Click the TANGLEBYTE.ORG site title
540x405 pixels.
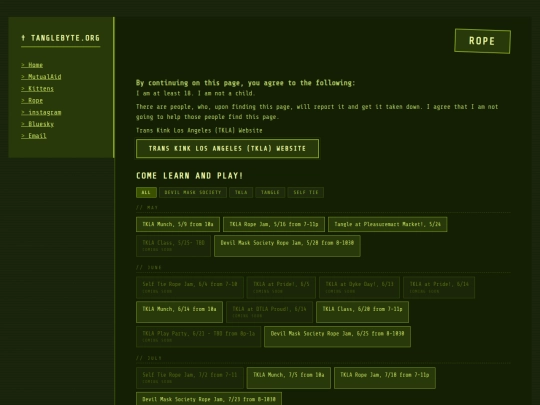point(61,38)
